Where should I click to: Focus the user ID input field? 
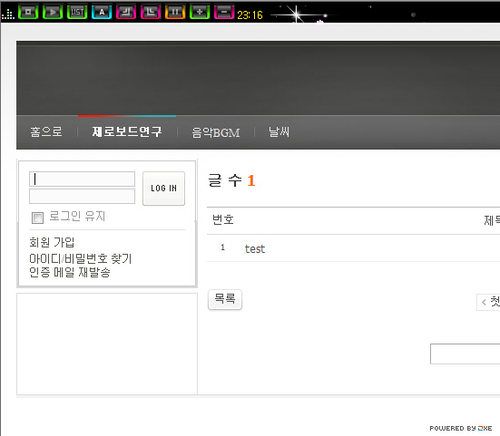(x=82, y=179)
